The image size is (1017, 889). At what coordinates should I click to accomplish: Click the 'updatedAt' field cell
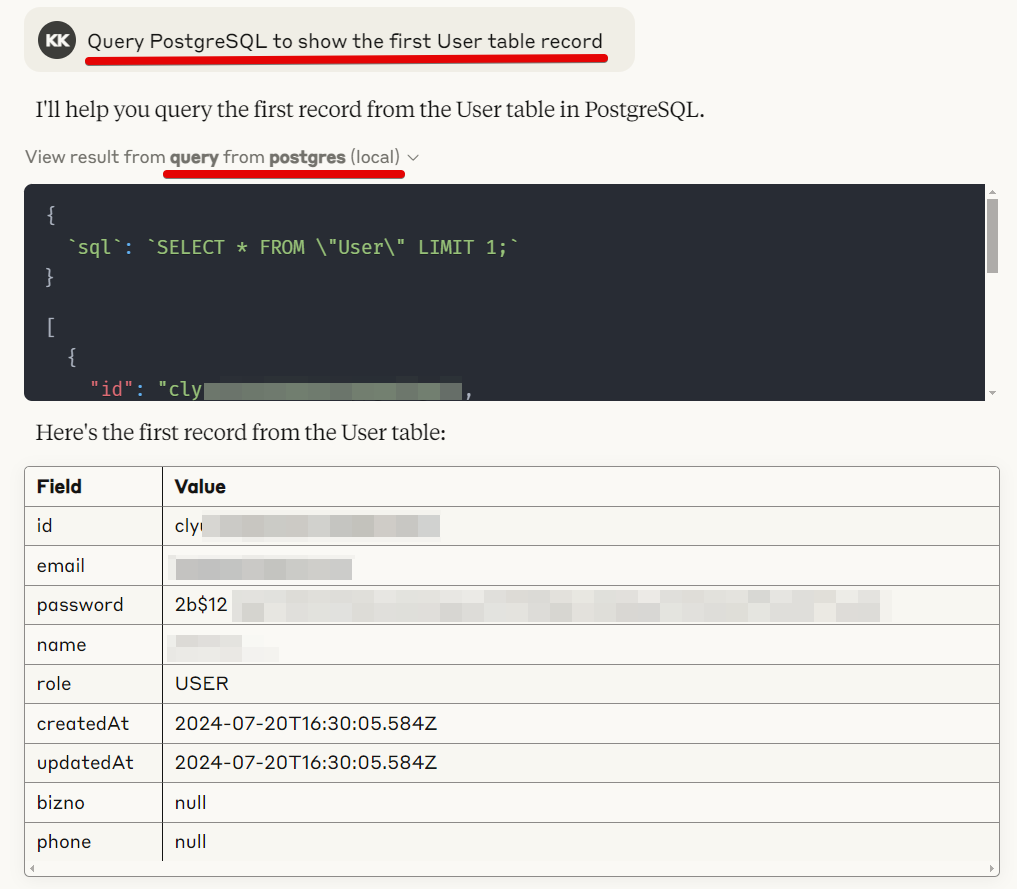93,763
